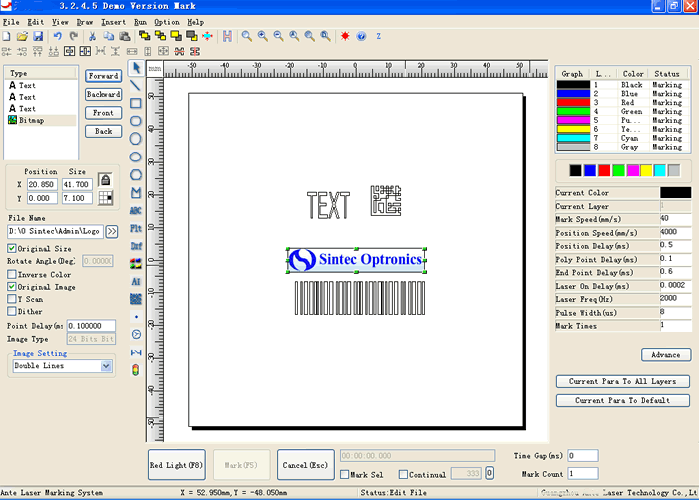Click the blue Help question icon
Screen dimensions: 699x500
[x=362, y=36]
